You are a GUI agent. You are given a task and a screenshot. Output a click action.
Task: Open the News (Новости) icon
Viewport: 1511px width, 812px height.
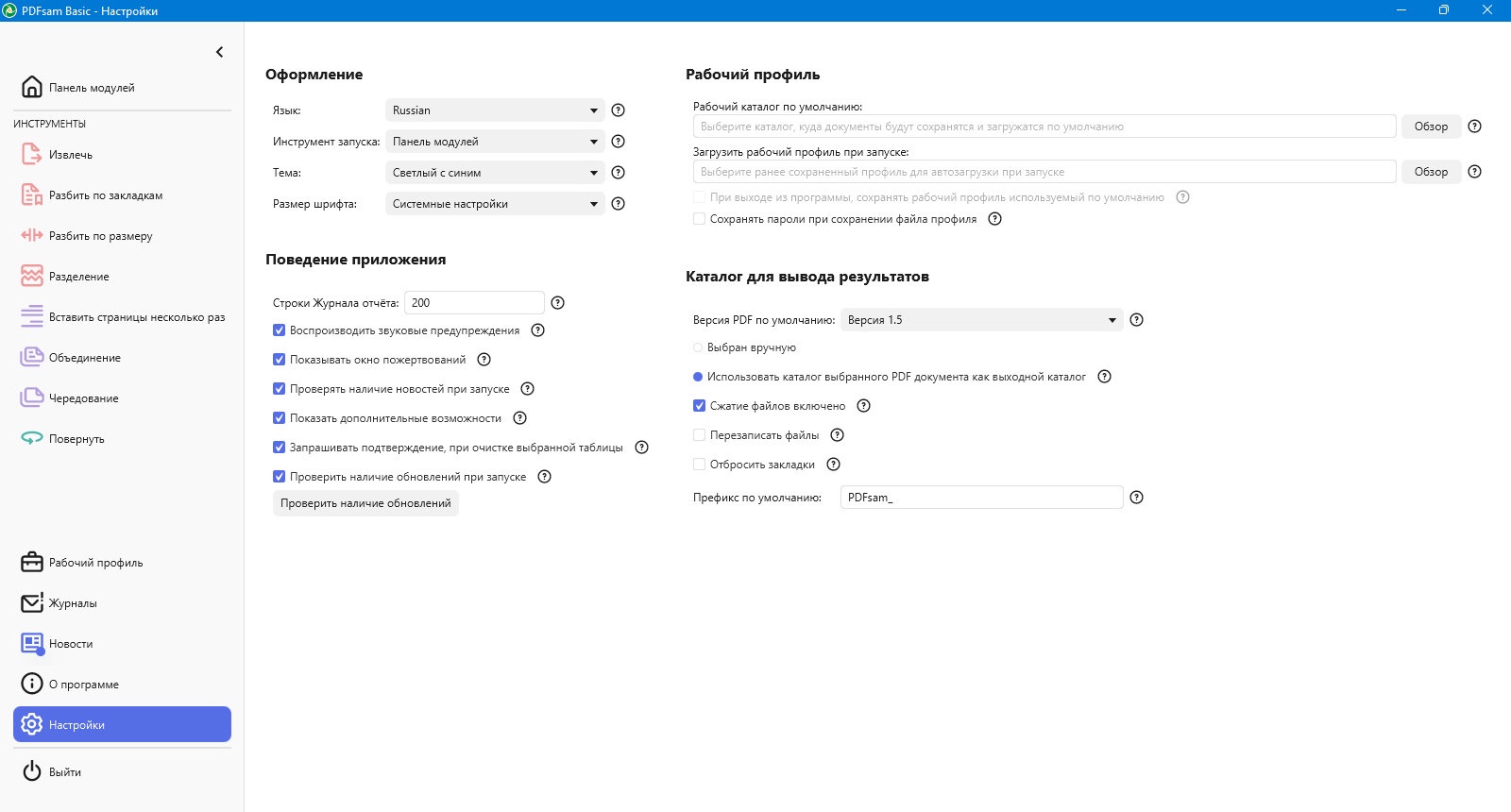click(x=31, y=643)
